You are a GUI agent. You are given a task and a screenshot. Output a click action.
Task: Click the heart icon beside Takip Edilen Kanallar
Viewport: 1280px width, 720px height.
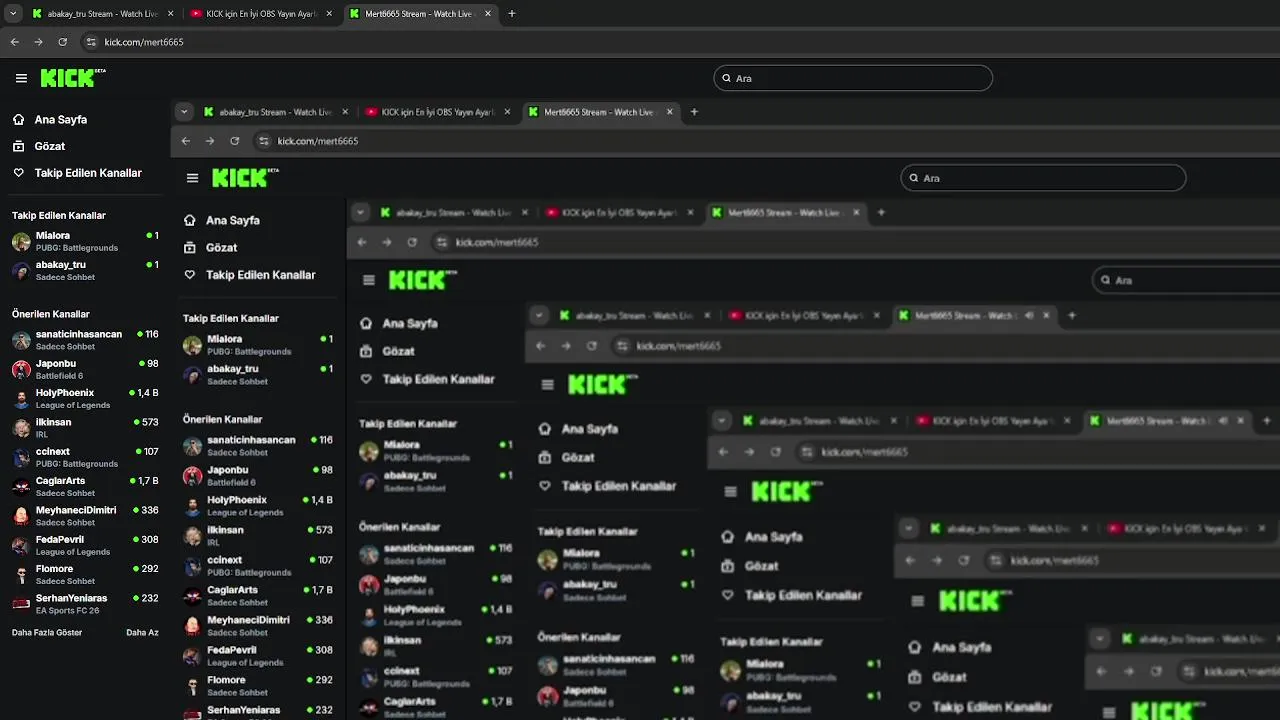(18, 173)
